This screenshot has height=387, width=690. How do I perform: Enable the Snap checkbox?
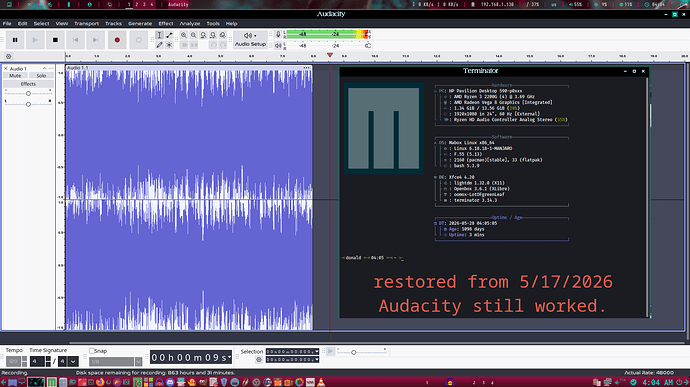[92, 351]
